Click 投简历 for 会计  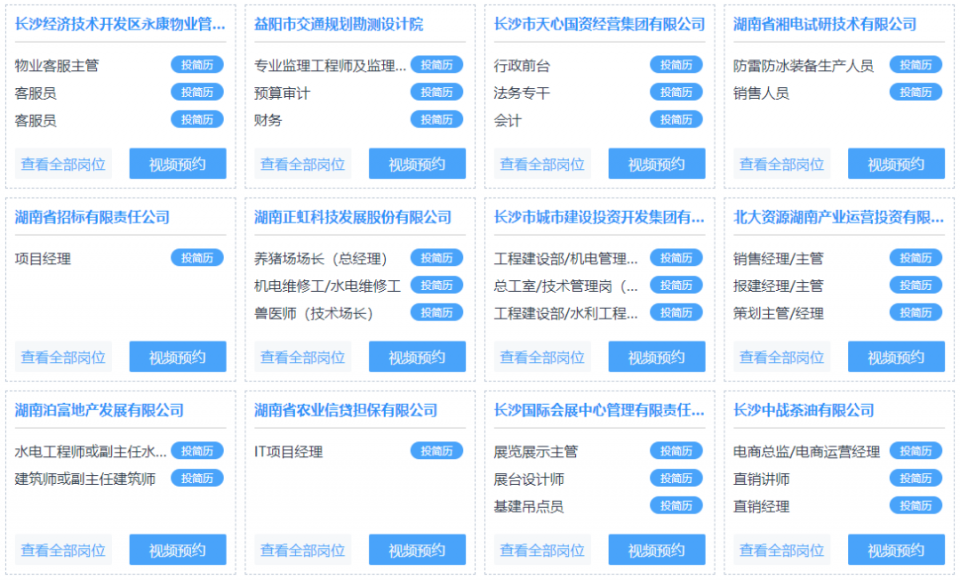click(x=676, y=119)
